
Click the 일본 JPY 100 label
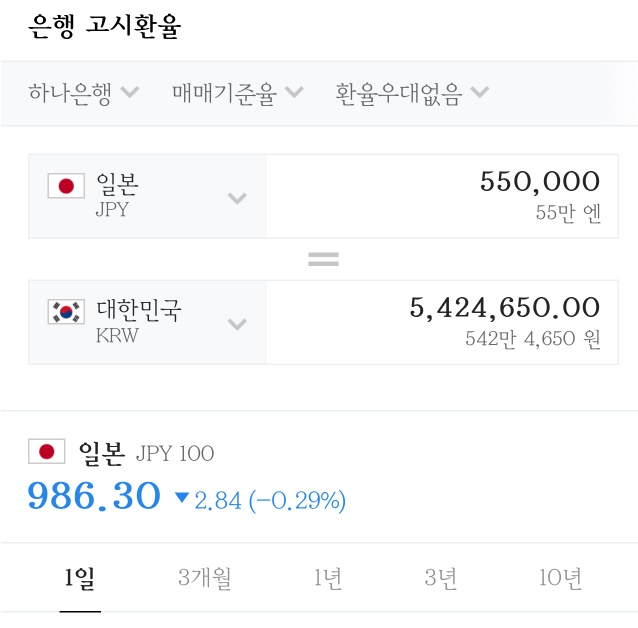146,454
